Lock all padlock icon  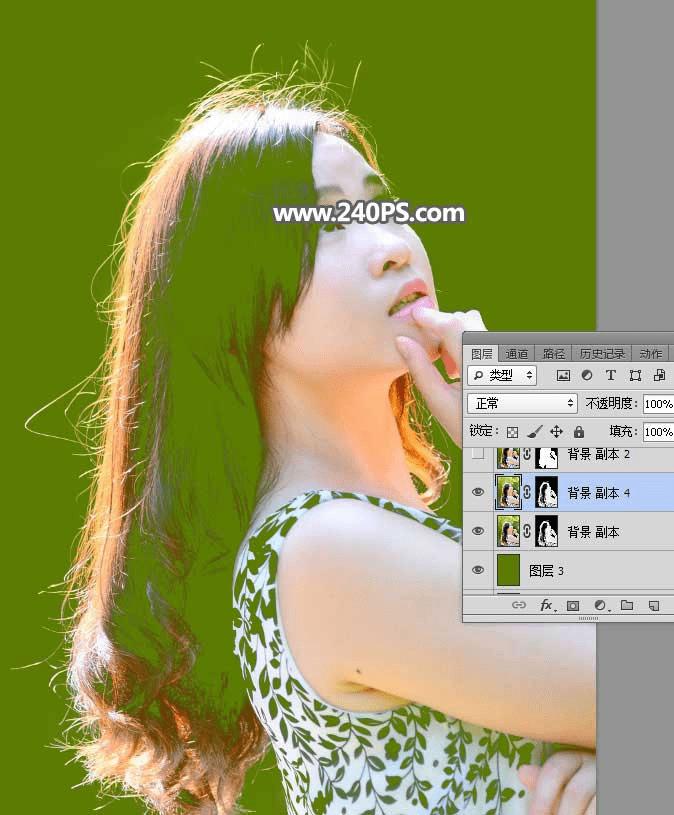tap(578, 432)
